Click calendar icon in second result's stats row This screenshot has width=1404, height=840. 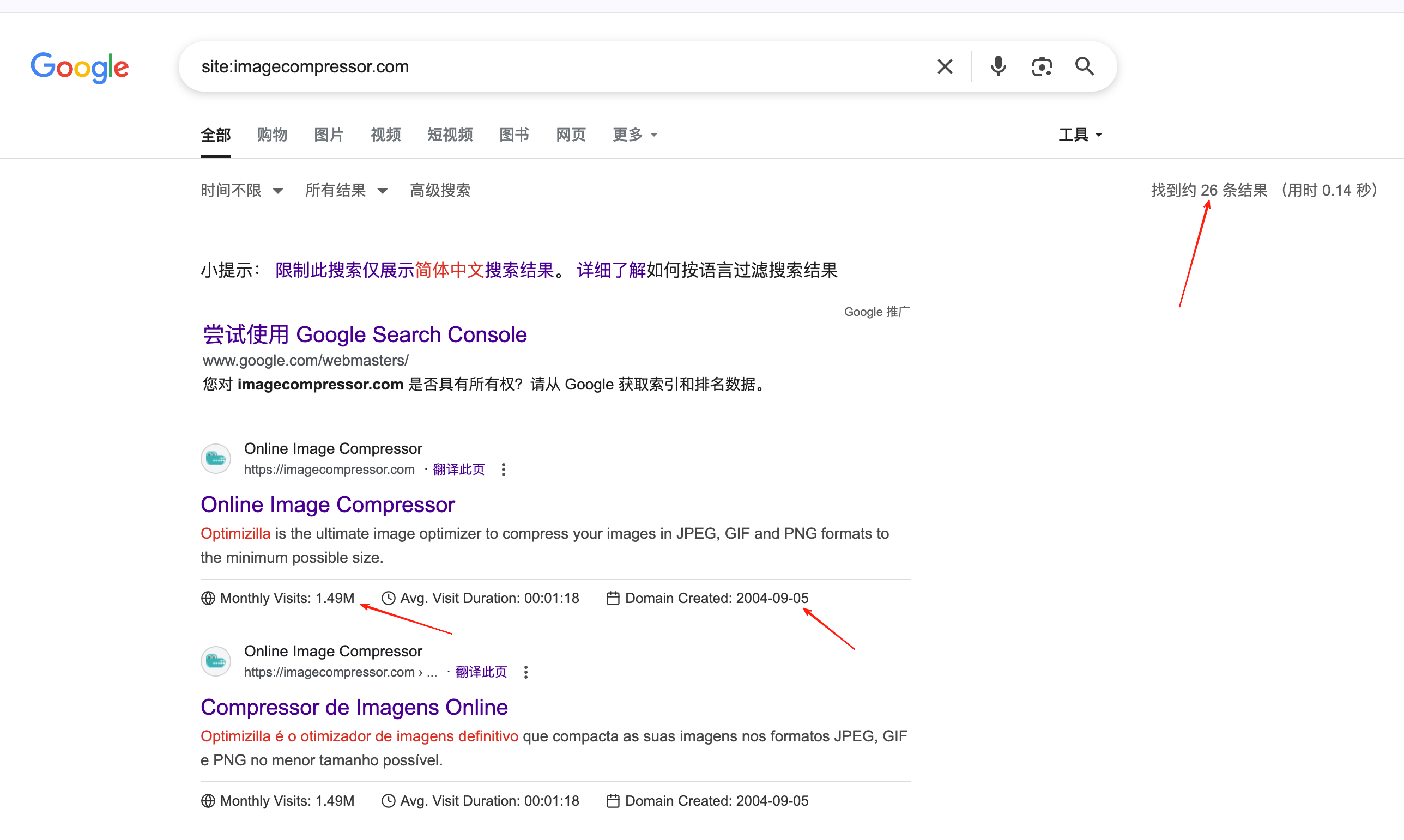[x=613, y=801]
